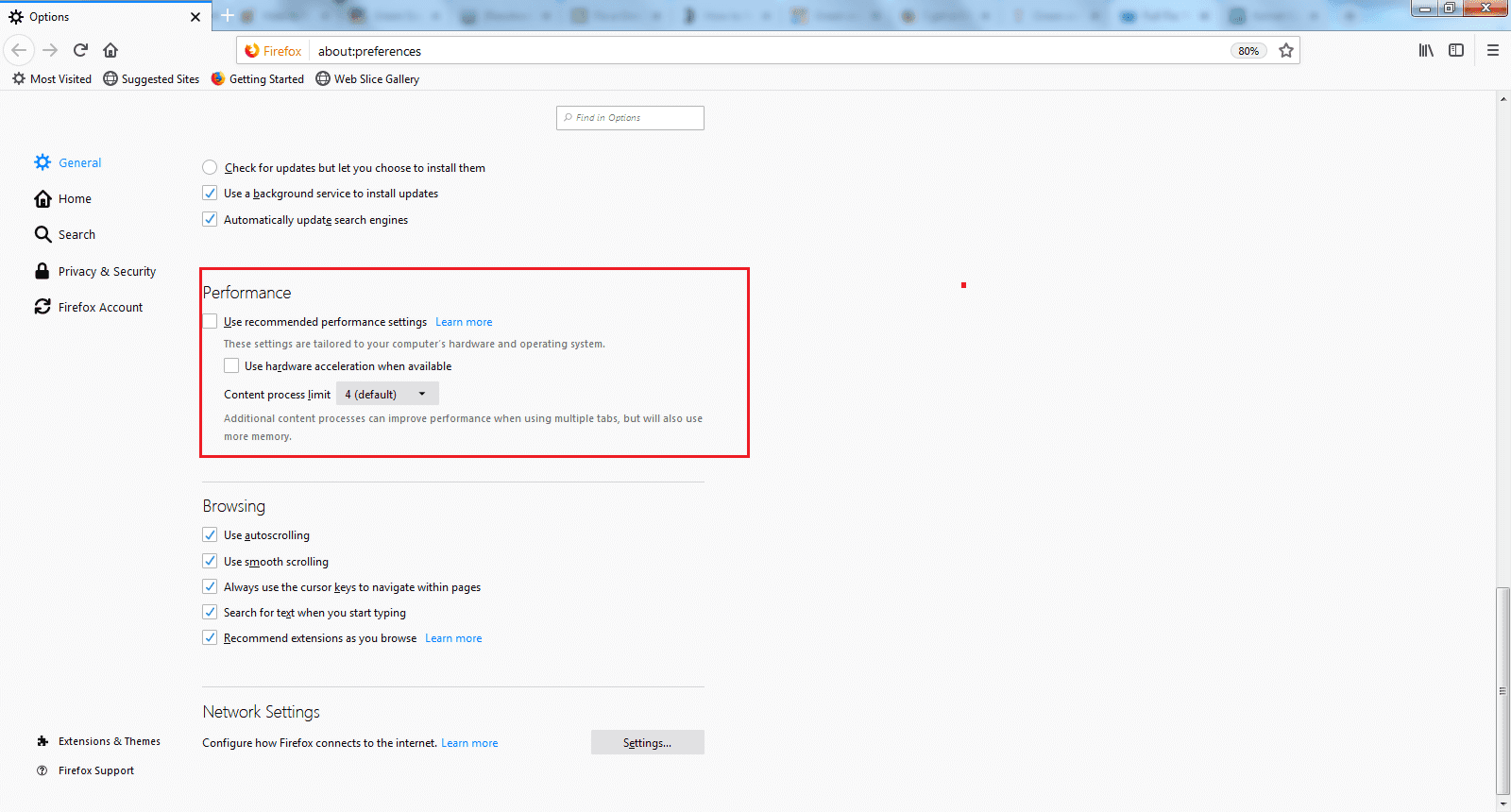Select Check for updates but choose radio
This screenshot has width=1511, height=812.
click(210, 168)
